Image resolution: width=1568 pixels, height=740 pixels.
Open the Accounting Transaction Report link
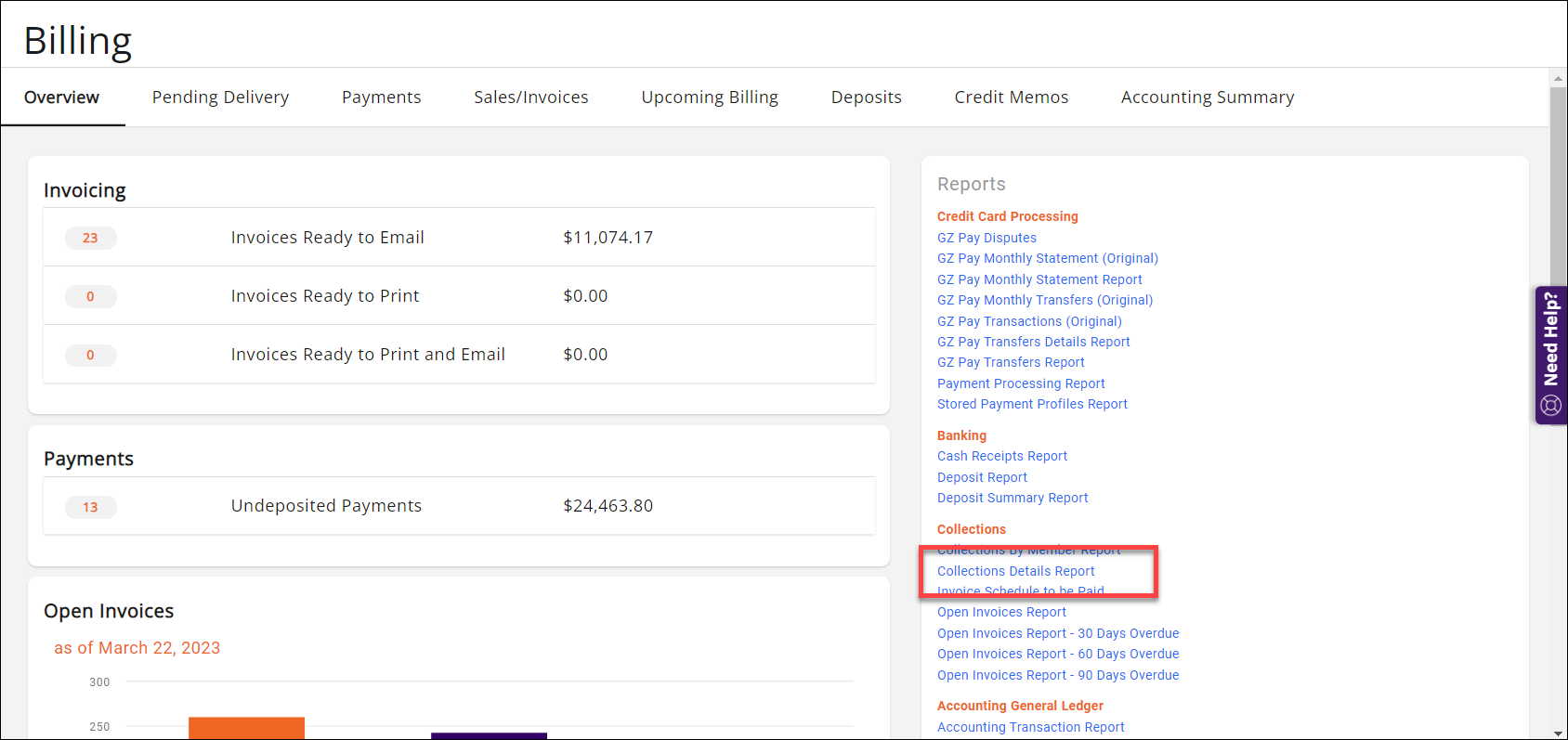point(1030,728)
